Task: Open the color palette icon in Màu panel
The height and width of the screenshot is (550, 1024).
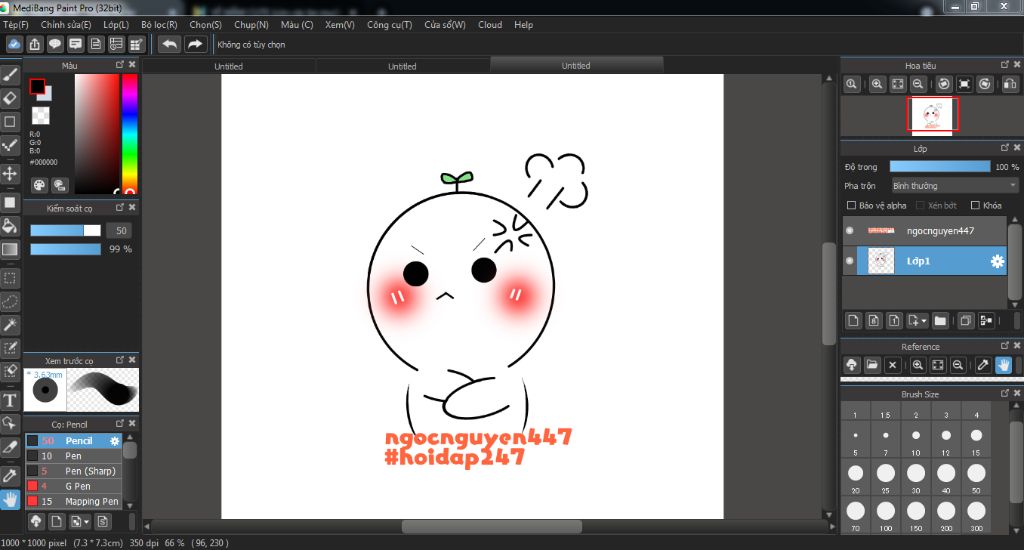Action: (39, 185)
